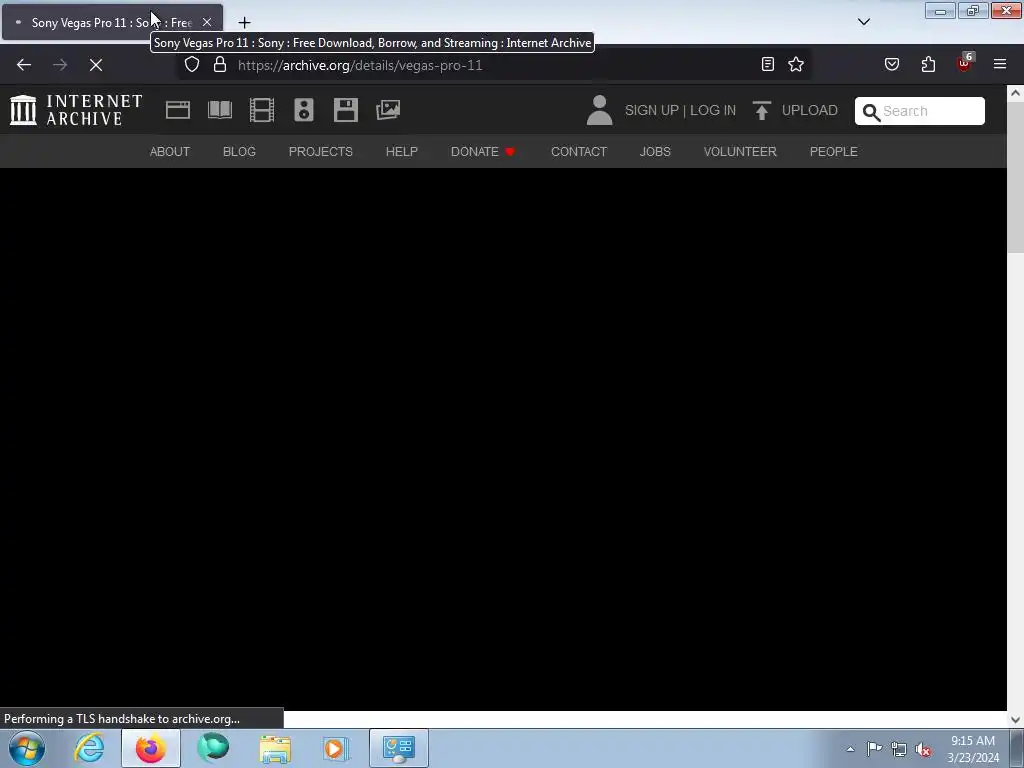Click the UPLOAD link
Viewport: 1024px width, 768px height.
click(x=810, y=110)
